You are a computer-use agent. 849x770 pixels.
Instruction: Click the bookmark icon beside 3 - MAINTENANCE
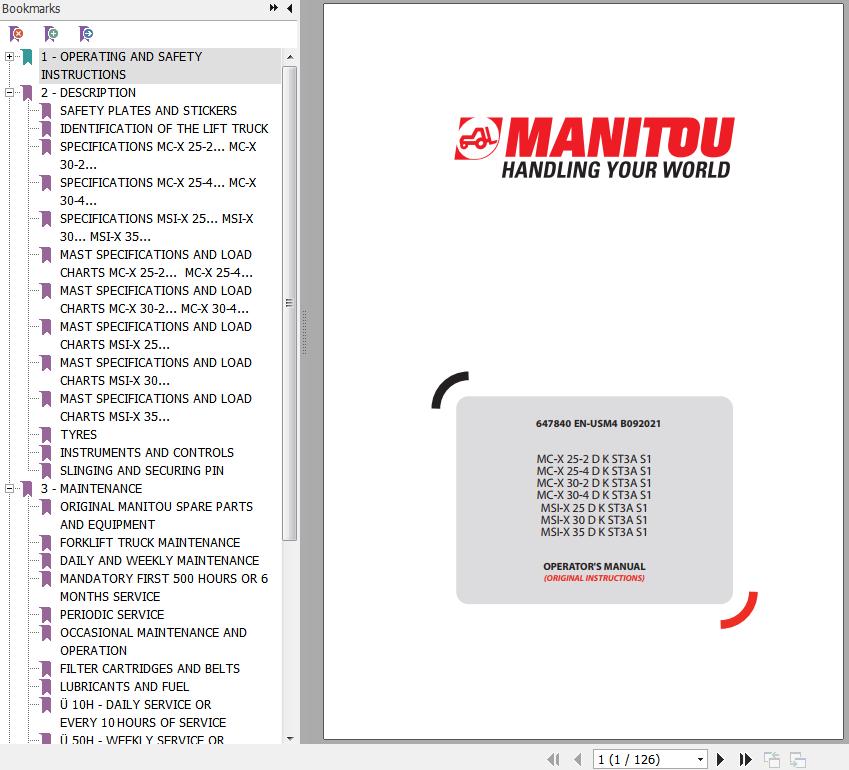(27, 489)
